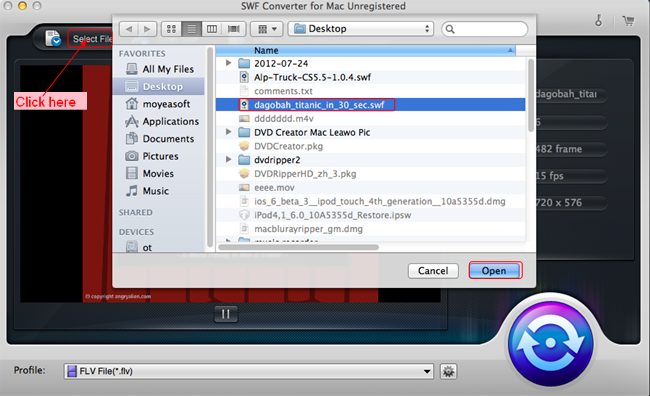Click the shopping cart purchase icon
650x396 pixels.
click(629, 21)
